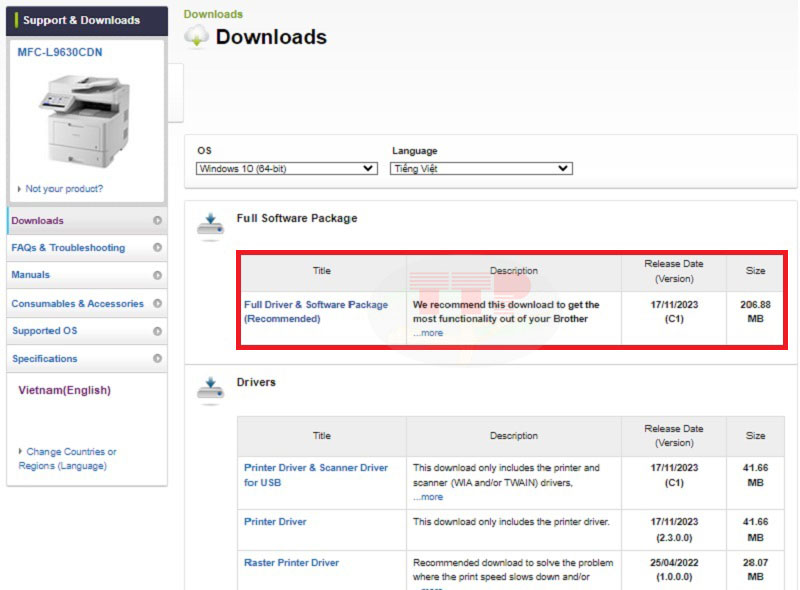Open FAQs & Troubleshooting in sidebar
Viewport: 800px width, 590px height.
68,248
